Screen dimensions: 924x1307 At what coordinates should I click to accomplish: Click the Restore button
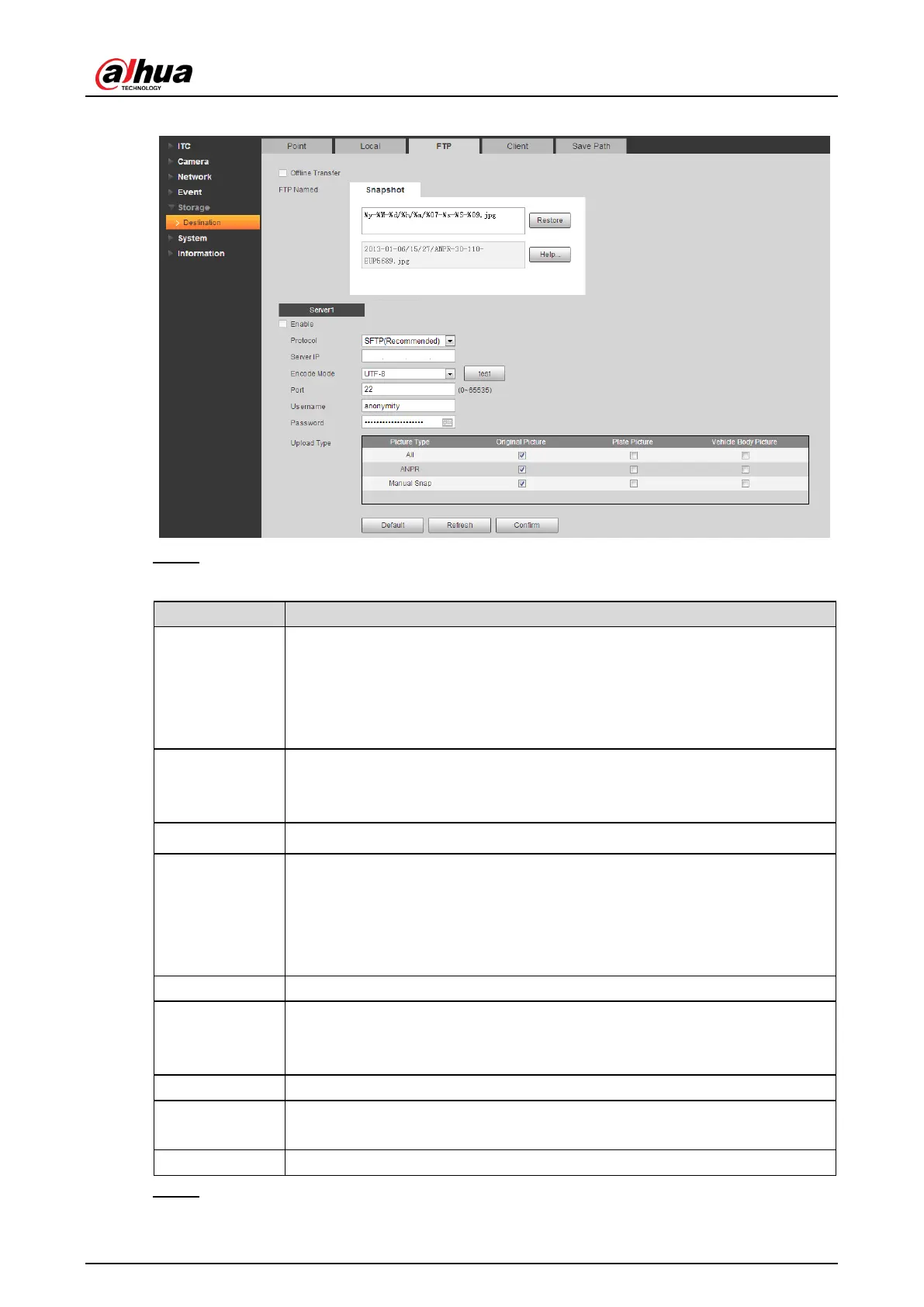pos(550,220)
